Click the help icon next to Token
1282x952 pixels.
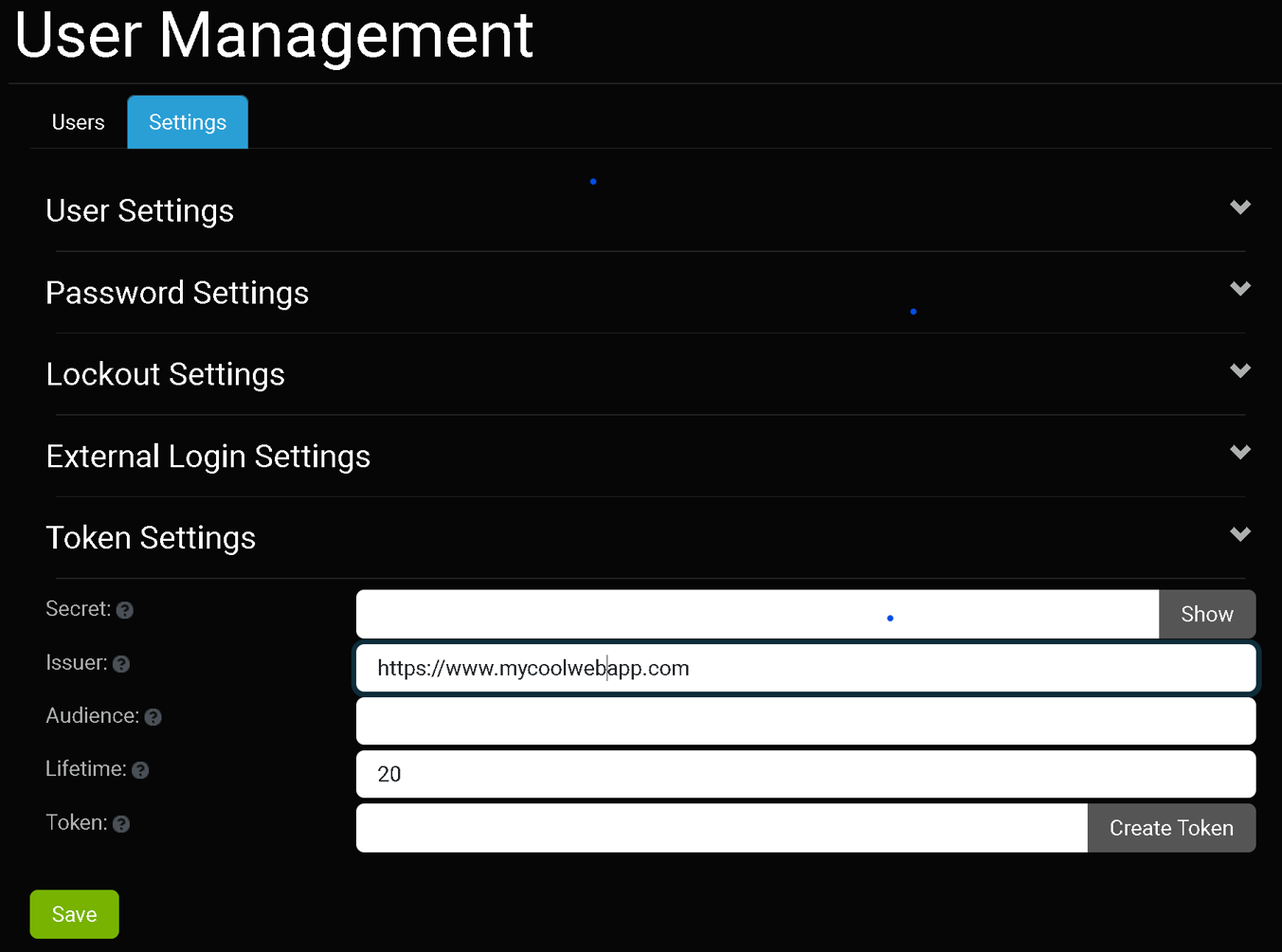pos(121,824)
